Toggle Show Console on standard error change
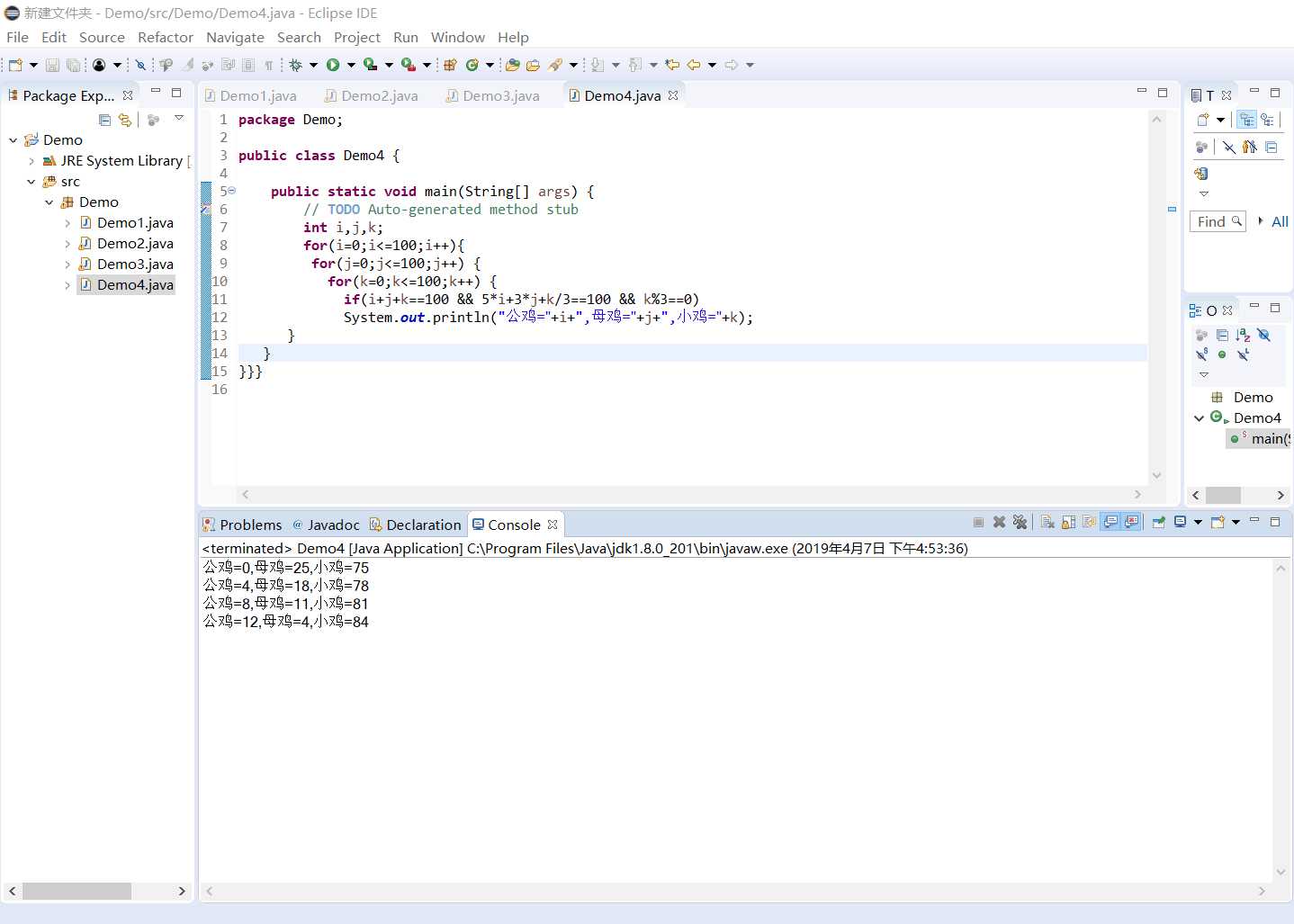Image resolution: width=1294 pixels, height=924 pixels. click(1131, 522)
